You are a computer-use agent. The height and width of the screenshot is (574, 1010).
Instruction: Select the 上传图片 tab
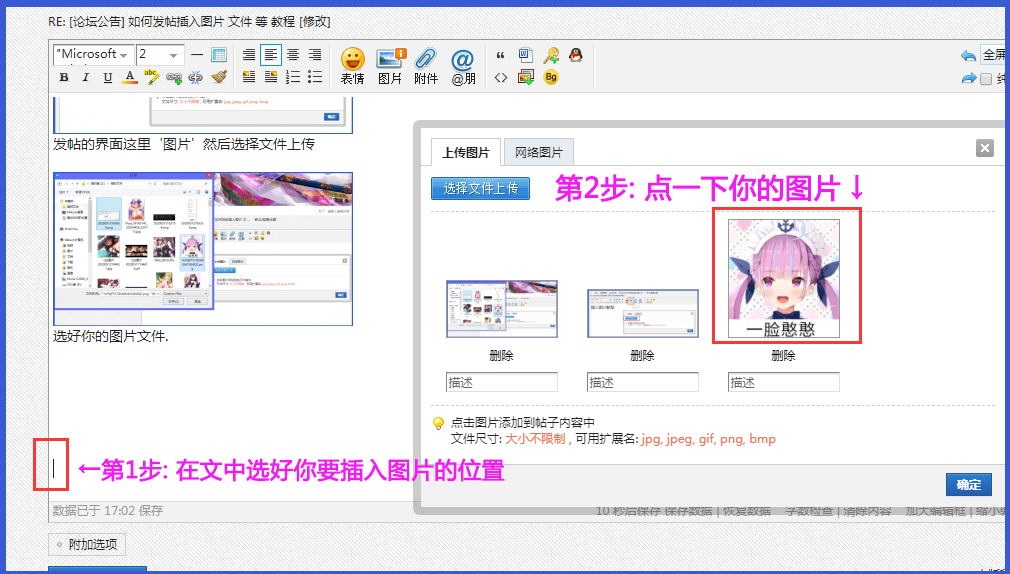coord(466,152)
